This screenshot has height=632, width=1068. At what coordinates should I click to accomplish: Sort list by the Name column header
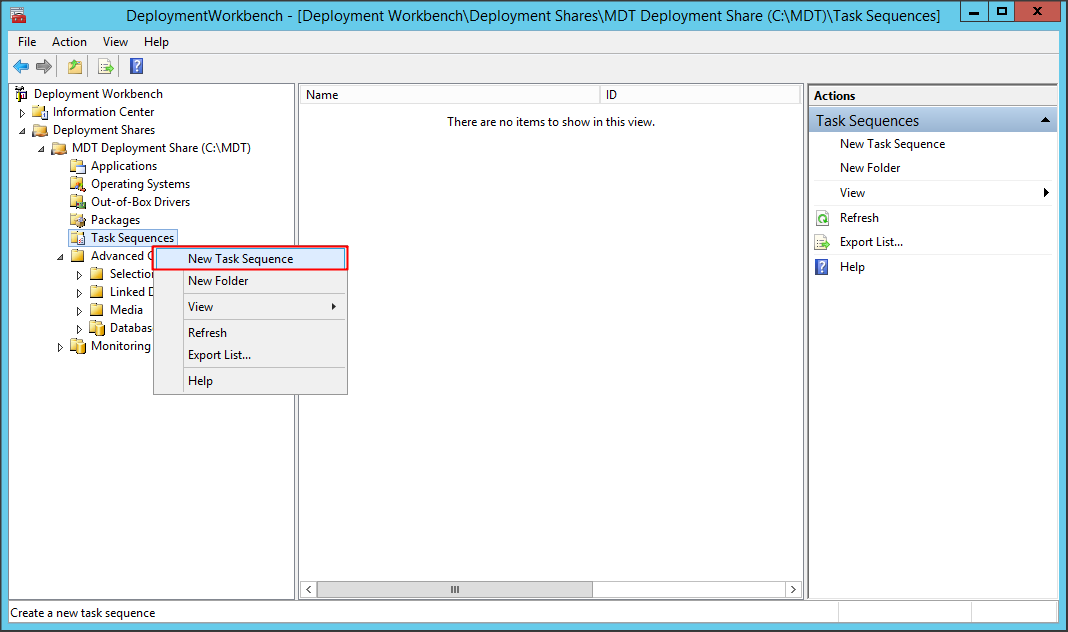click(x=448, y=95)
